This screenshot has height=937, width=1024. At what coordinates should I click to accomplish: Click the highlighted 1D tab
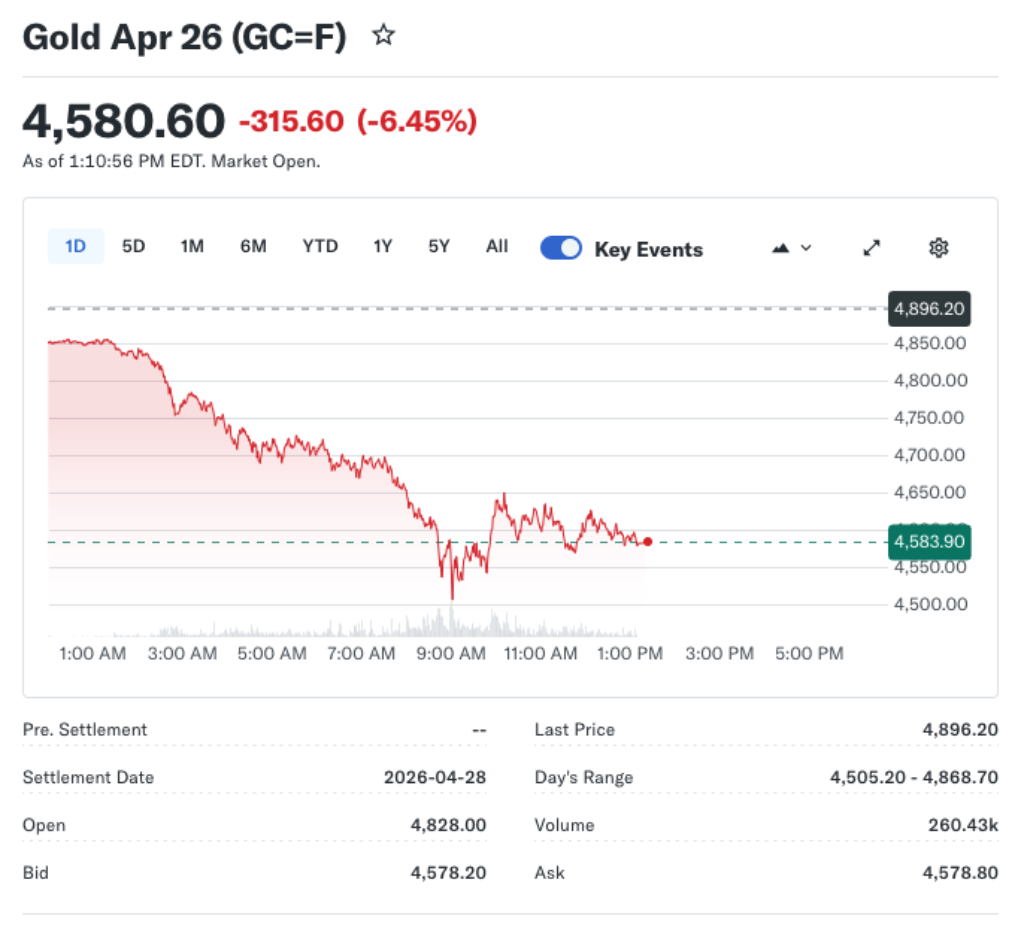click(x=75, y=246)
